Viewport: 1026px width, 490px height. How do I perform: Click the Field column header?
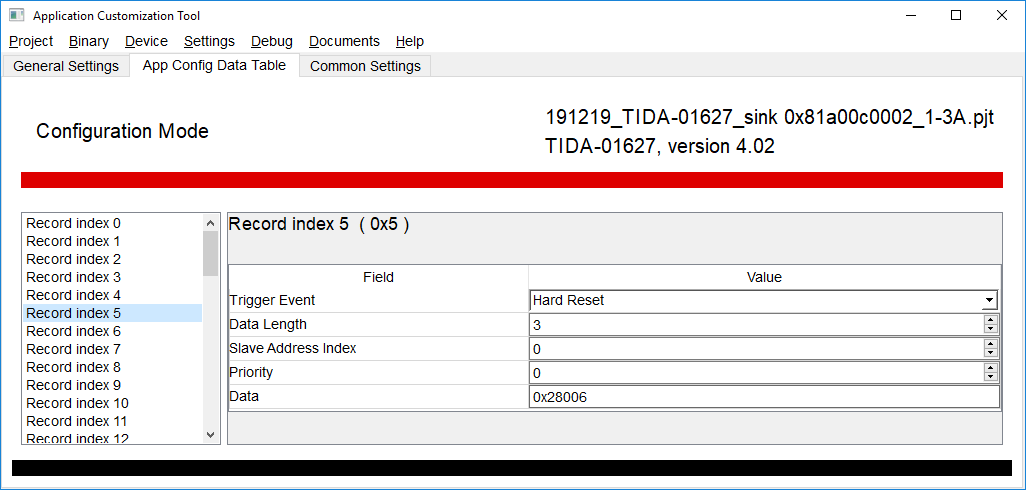point(378,277)
